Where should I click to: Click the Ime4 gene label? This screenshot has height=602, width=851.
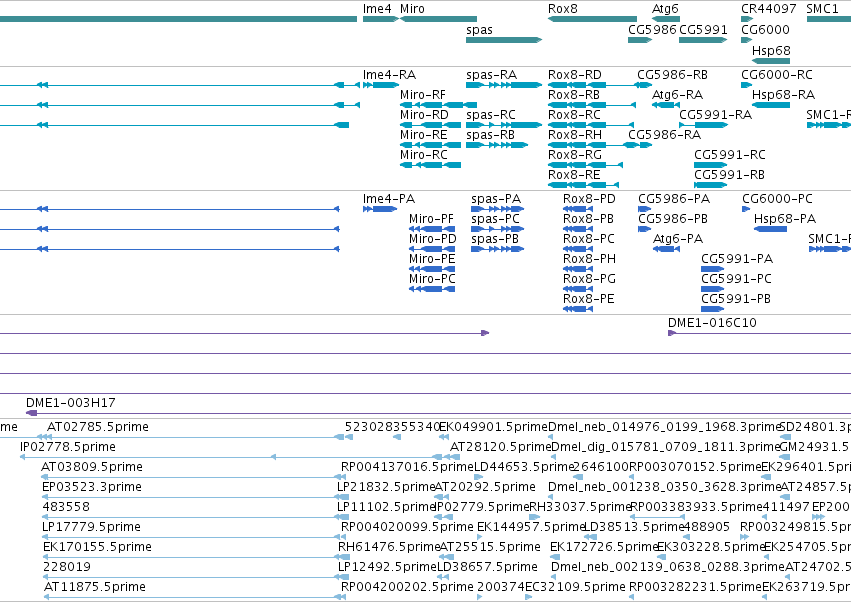click(x=377, y=9)
